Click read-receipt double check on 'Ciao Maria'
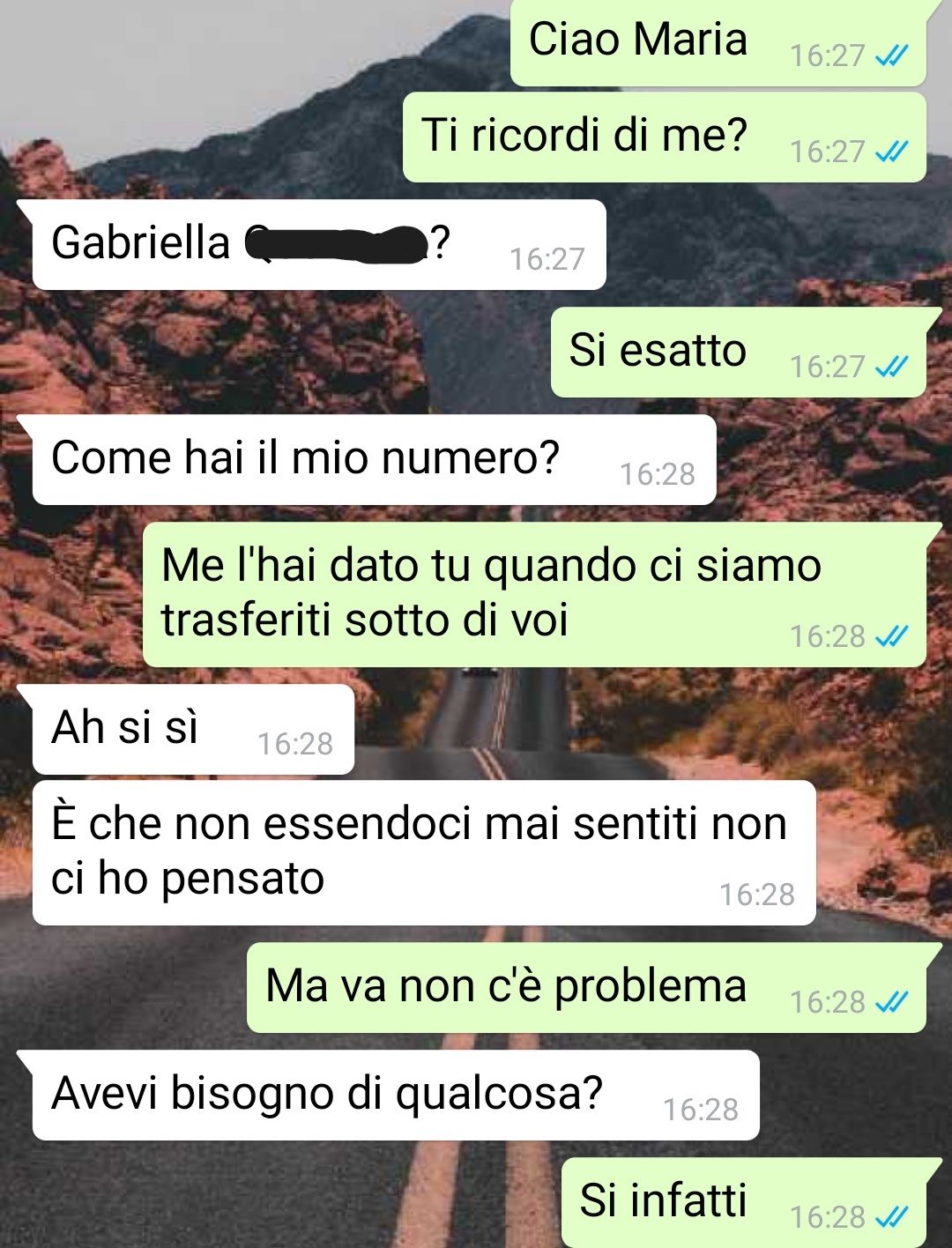 point(891,56)
